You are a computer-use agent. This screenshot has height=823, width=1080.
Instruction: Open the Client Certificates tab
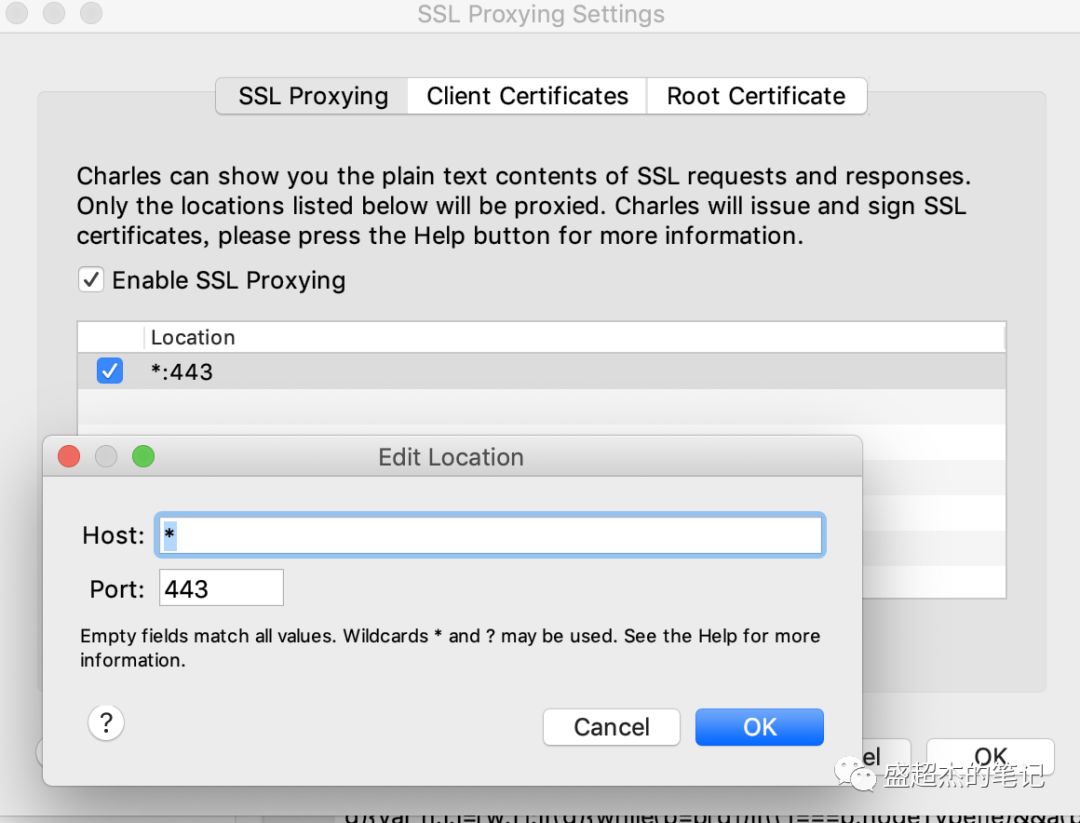point(527,96)
